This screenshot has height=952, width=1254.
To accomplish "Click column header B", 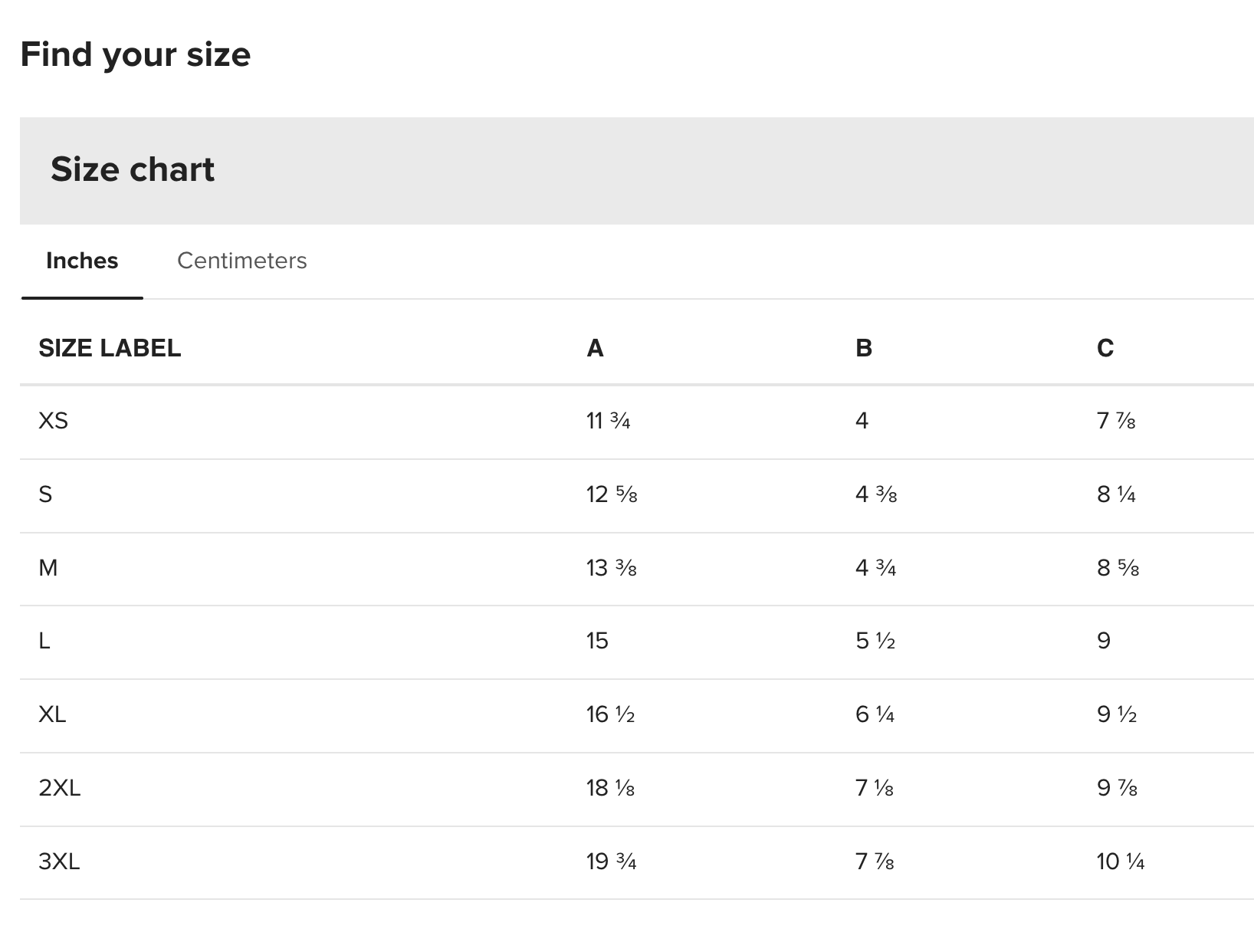I will pyautogui.click(x=864, y=348).
